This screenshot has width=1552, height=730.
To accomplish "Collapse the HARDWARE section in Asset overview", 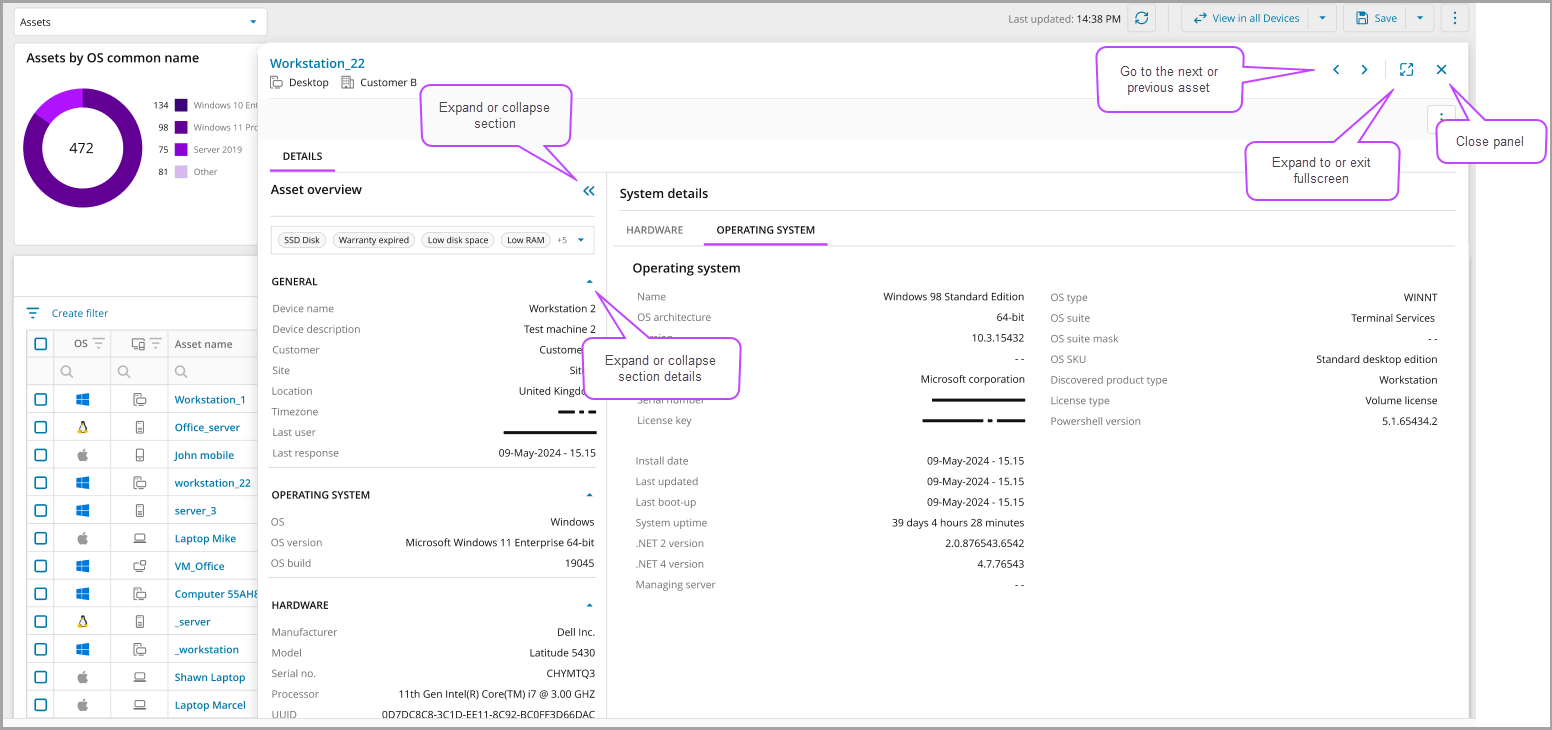I will point(589,605).
